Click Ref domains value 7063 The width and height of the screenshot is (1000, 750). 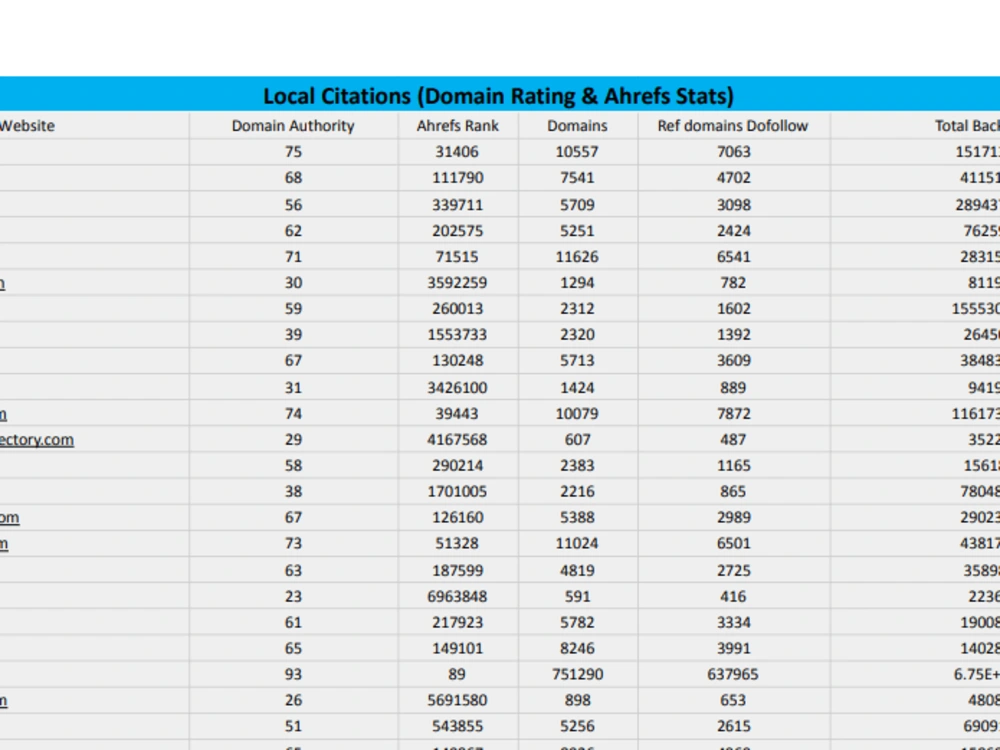pos(733,152)
